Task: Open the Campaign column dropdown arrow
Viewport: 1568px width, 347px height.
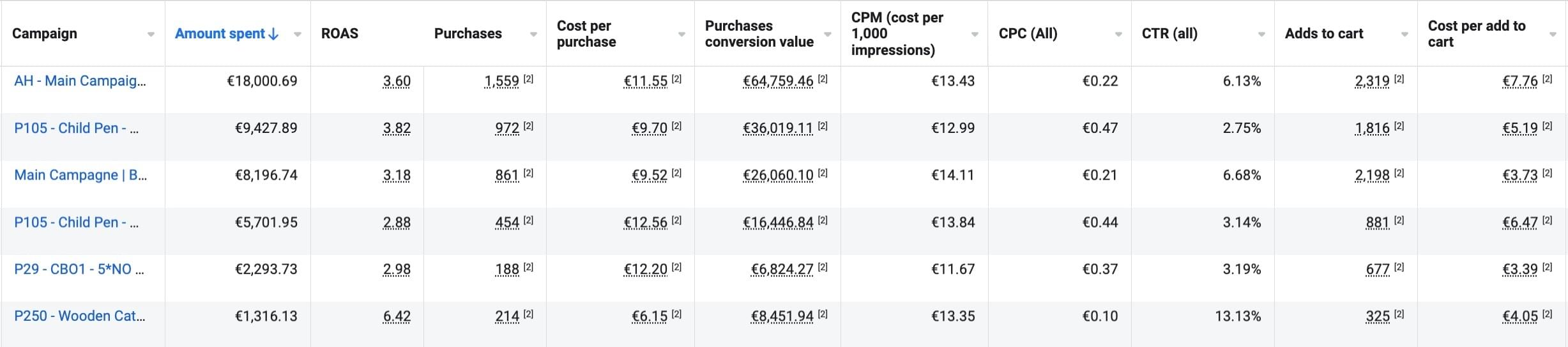Action: [x=151, y=35]
